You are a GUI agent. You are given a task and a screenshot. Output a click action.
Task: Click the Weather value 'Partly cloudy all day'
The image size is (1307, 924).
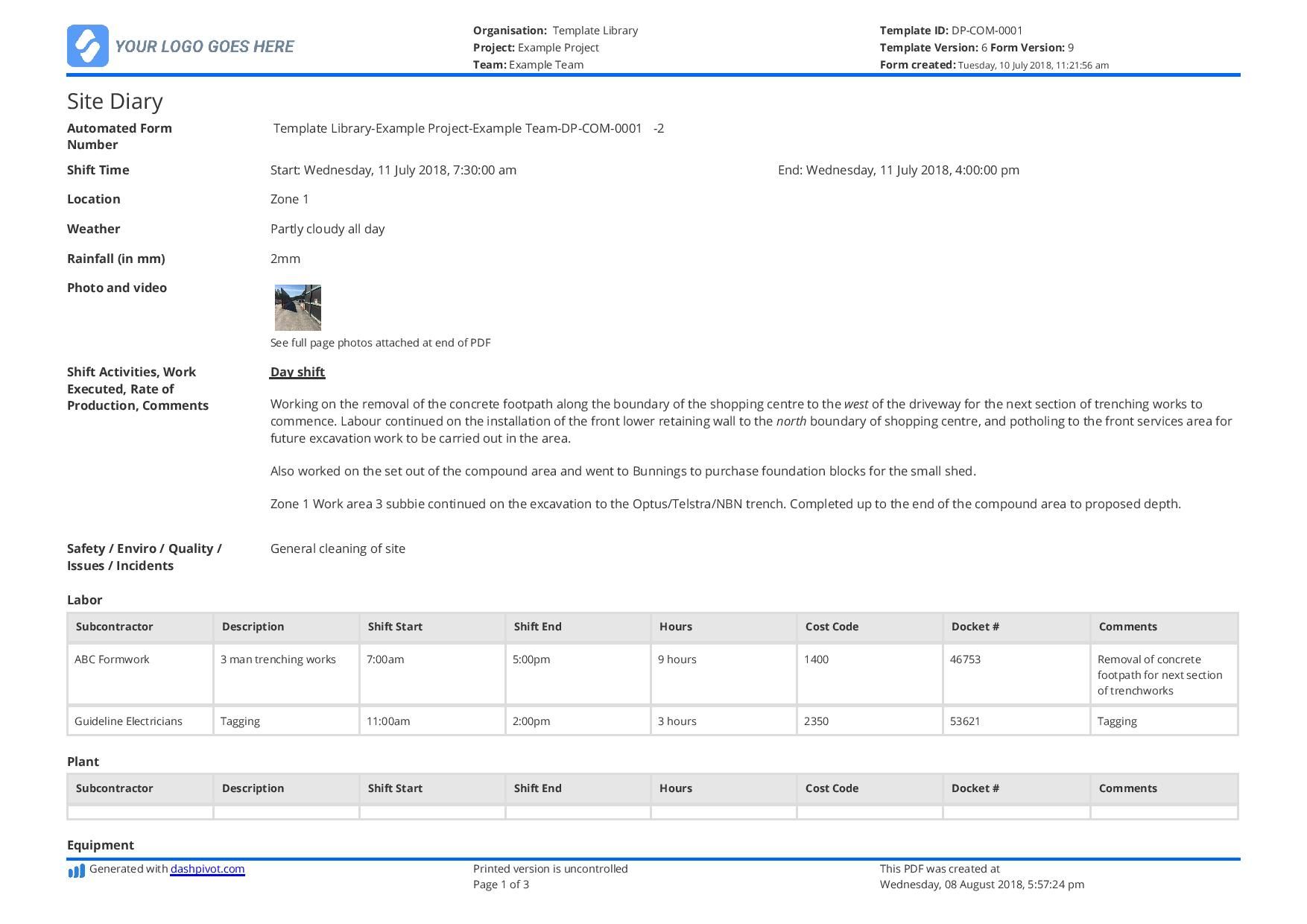click(328, 229)
